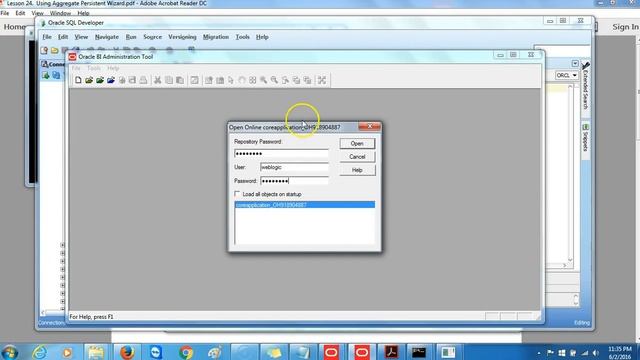Open Versioning menu in SQL Developer

(x=182, y=37)
